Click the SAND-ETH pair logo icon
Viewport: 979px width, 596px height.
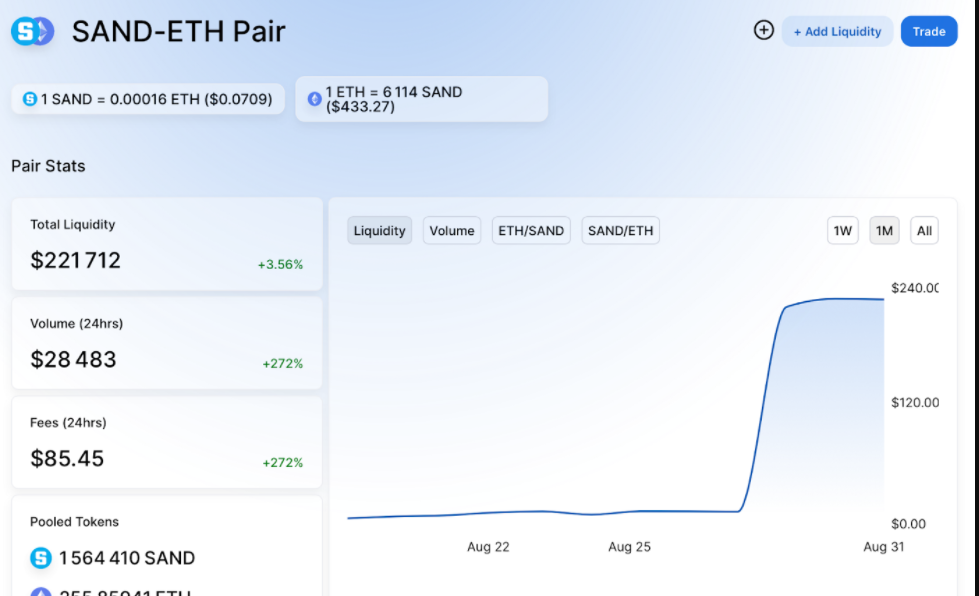pos(32,31)
